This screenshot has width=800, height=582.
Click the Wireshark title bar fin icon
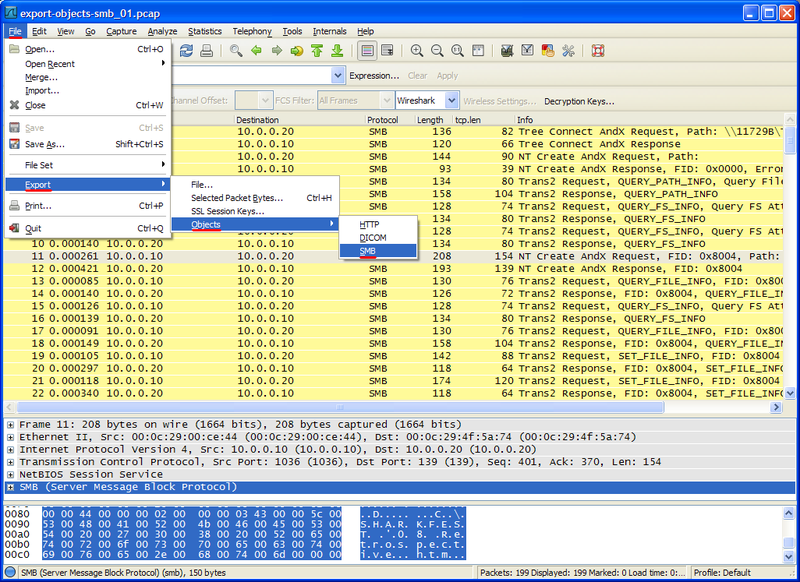[x=10, y=13]
